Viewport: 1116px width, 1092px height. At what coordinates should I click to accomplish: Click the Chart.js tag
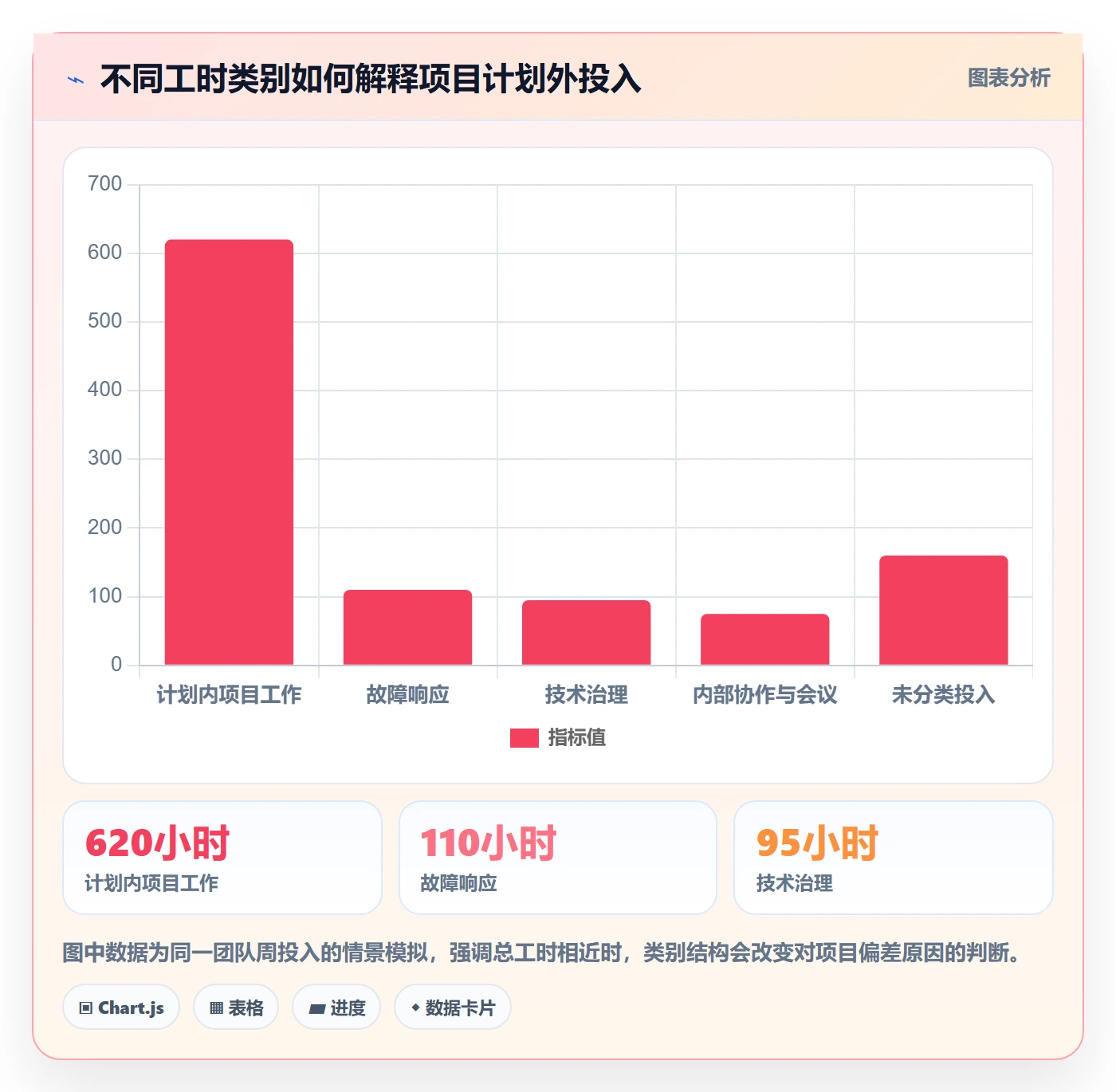pyautogui.click(x=121, y=1008)
